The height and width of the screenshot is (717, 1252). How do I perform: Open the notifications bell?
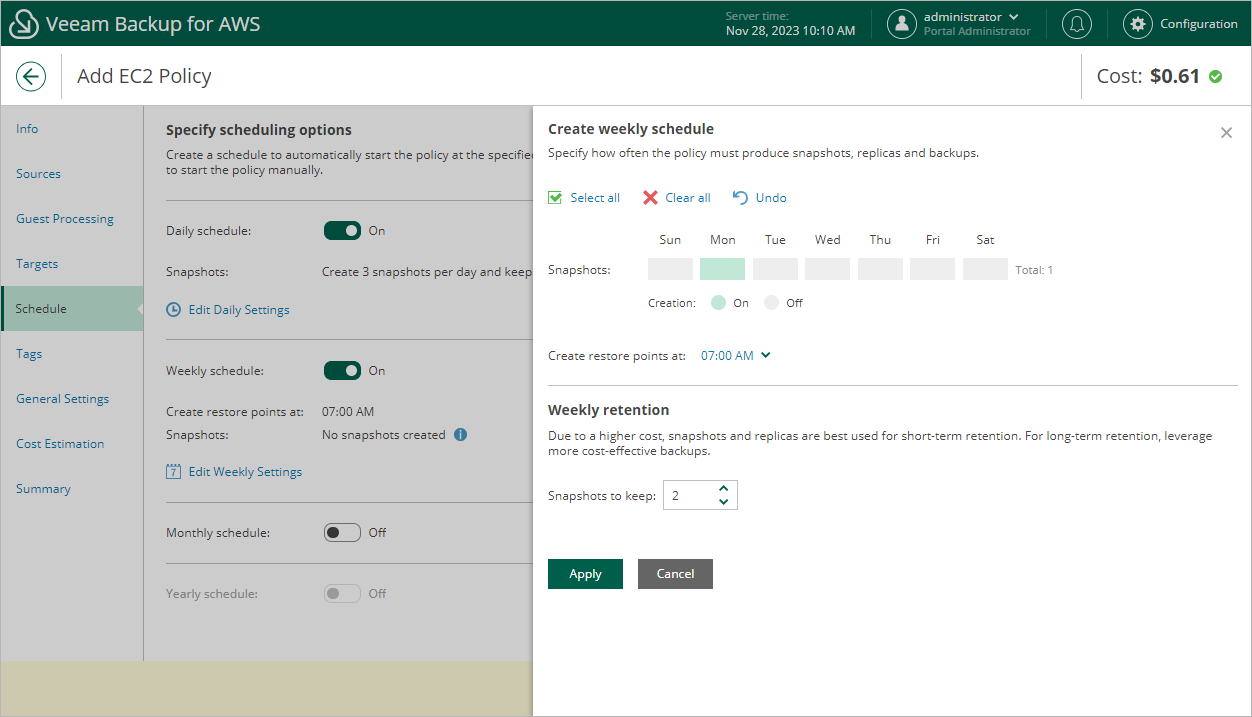tap(1077, 24)
